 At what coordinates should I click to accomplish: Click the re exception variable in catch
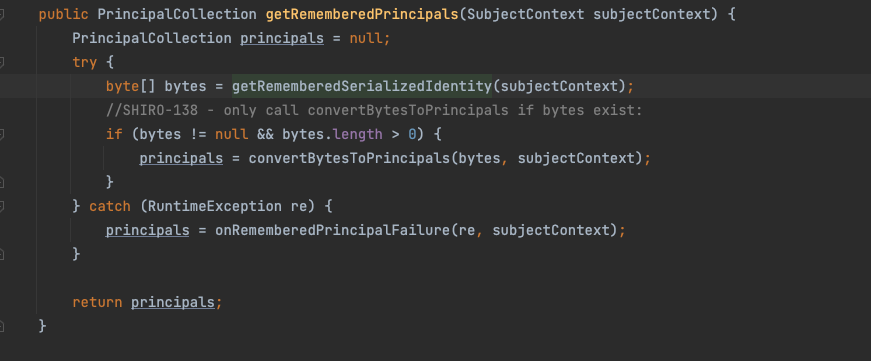point(299,206)
